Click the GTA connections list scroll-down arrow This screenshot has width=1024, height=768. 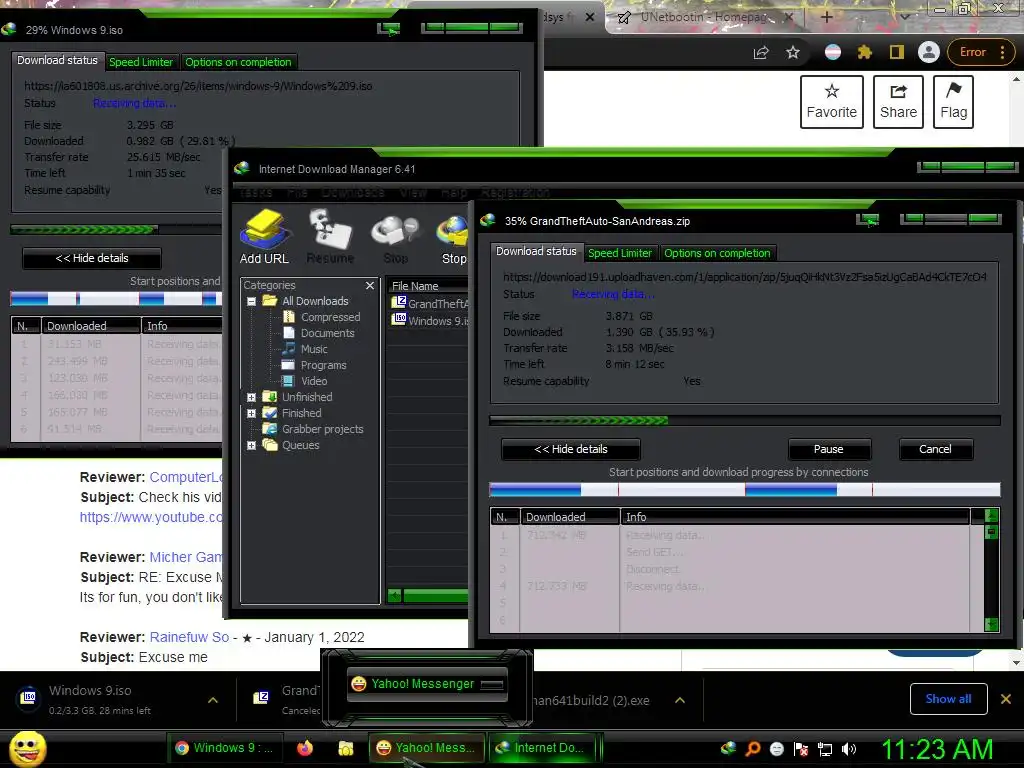[x=991, y=624]
